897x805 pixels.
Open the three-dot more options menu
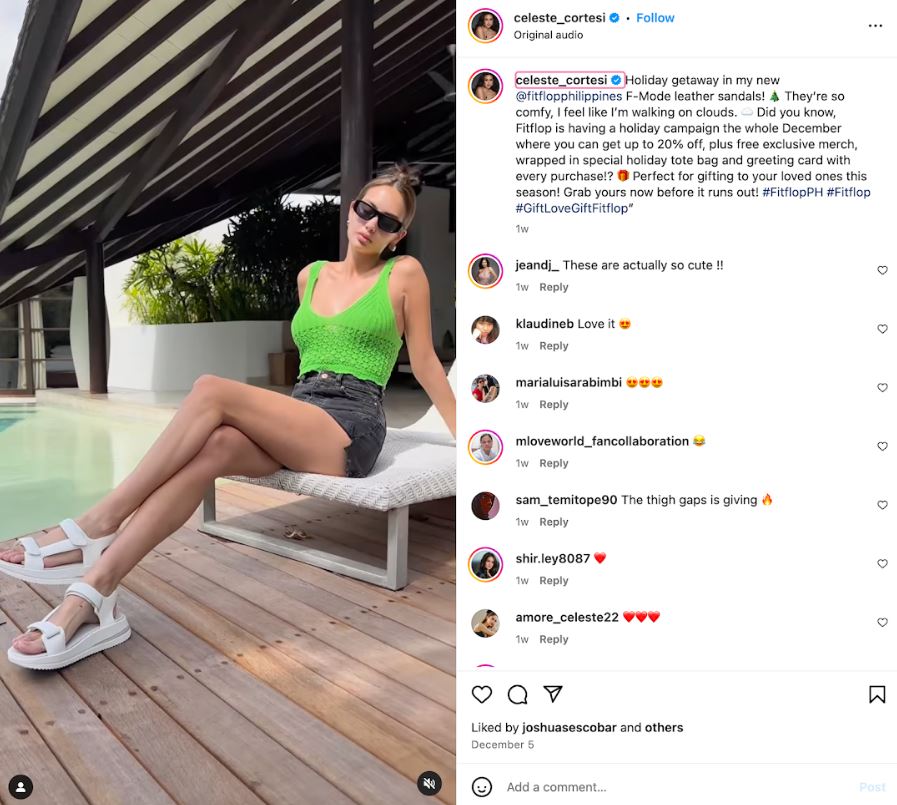coord(875,26)
